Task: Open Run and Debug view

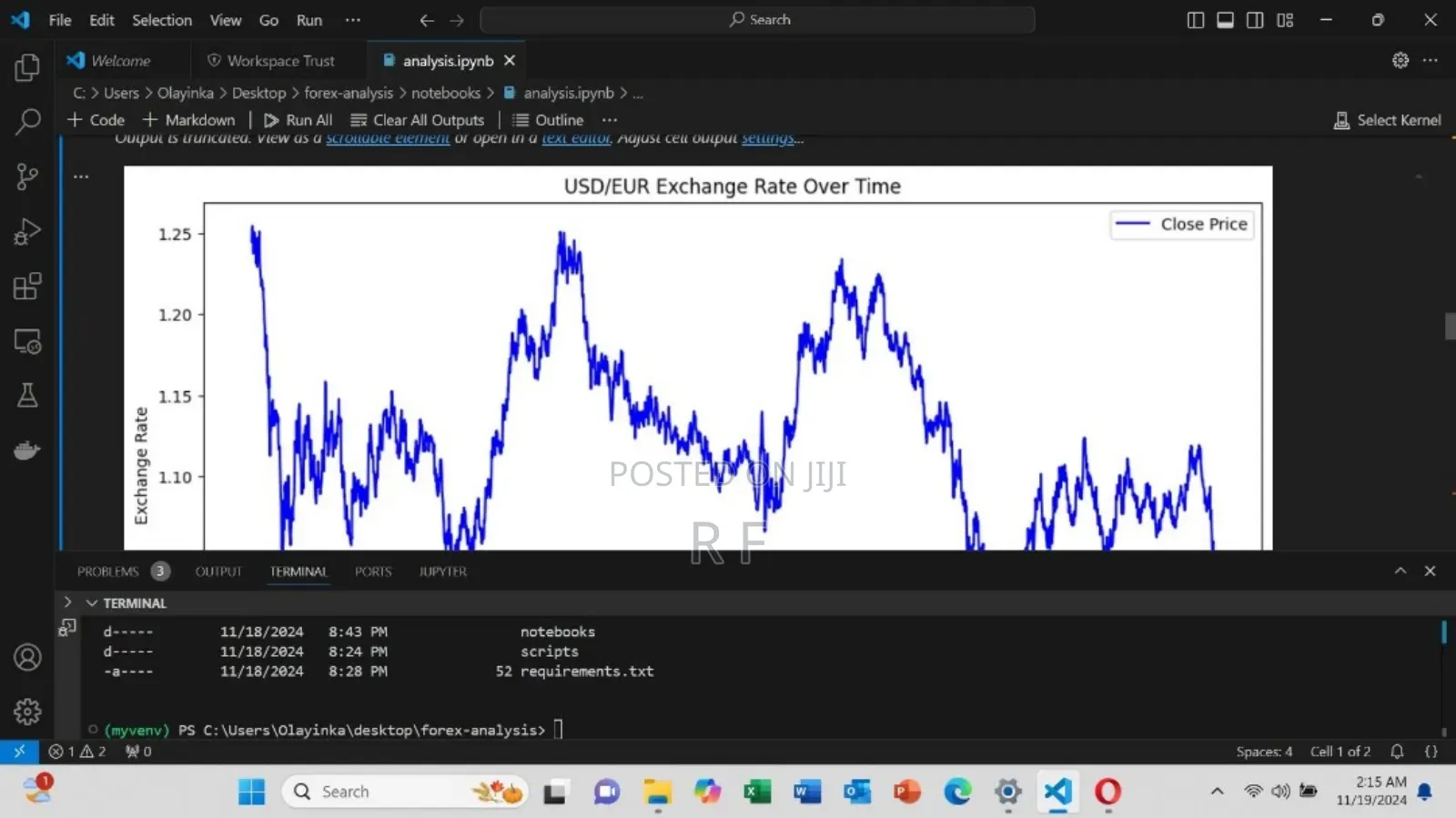Action: pyautogui.click(x=27, y=231)
